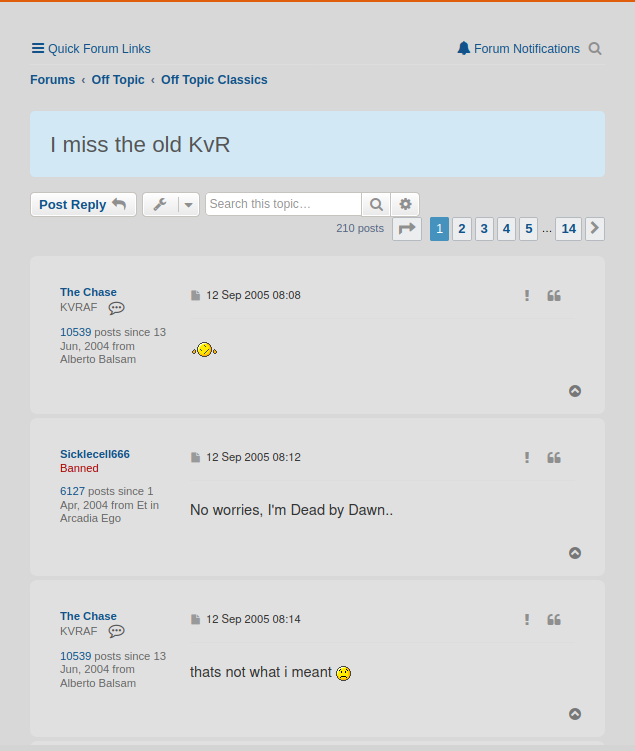Screen dimensions: 635x751
Task: Focus the Search this topic field
Action: pyautogui.click(x=283, y=204)
